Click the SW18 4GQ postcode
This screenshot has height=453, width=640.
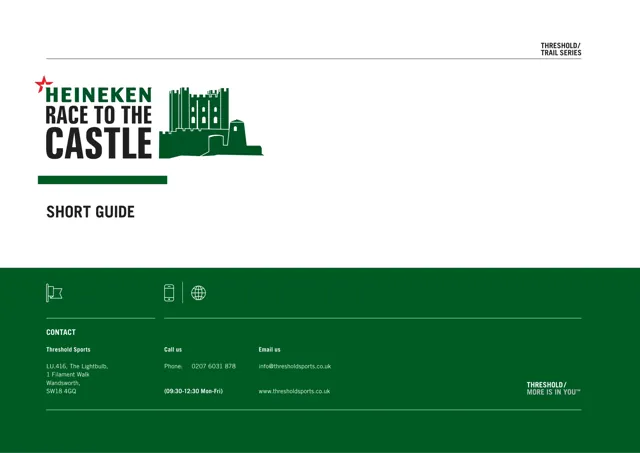pyautogui.click(x=61, y=391)
